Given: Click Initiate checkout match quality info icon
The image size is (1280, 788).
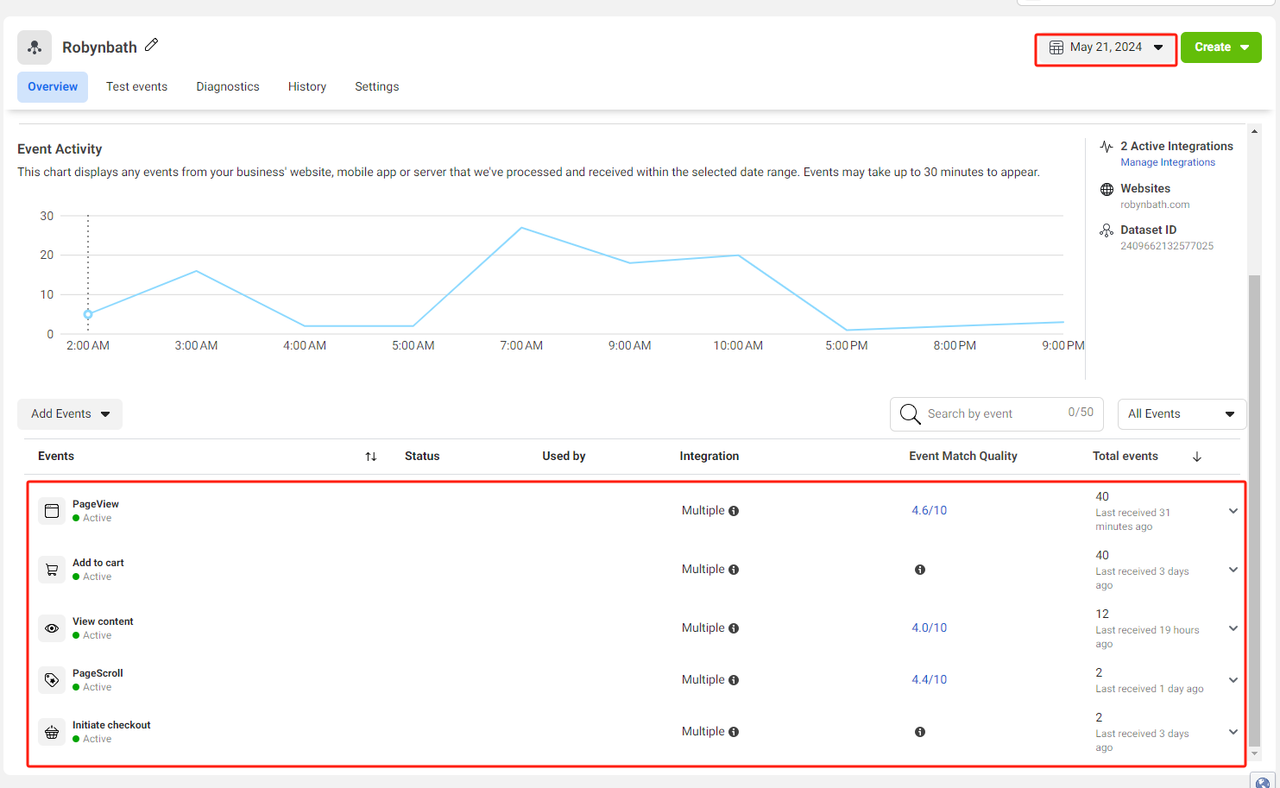Looking at the screenshot, I should click(920, 732).
